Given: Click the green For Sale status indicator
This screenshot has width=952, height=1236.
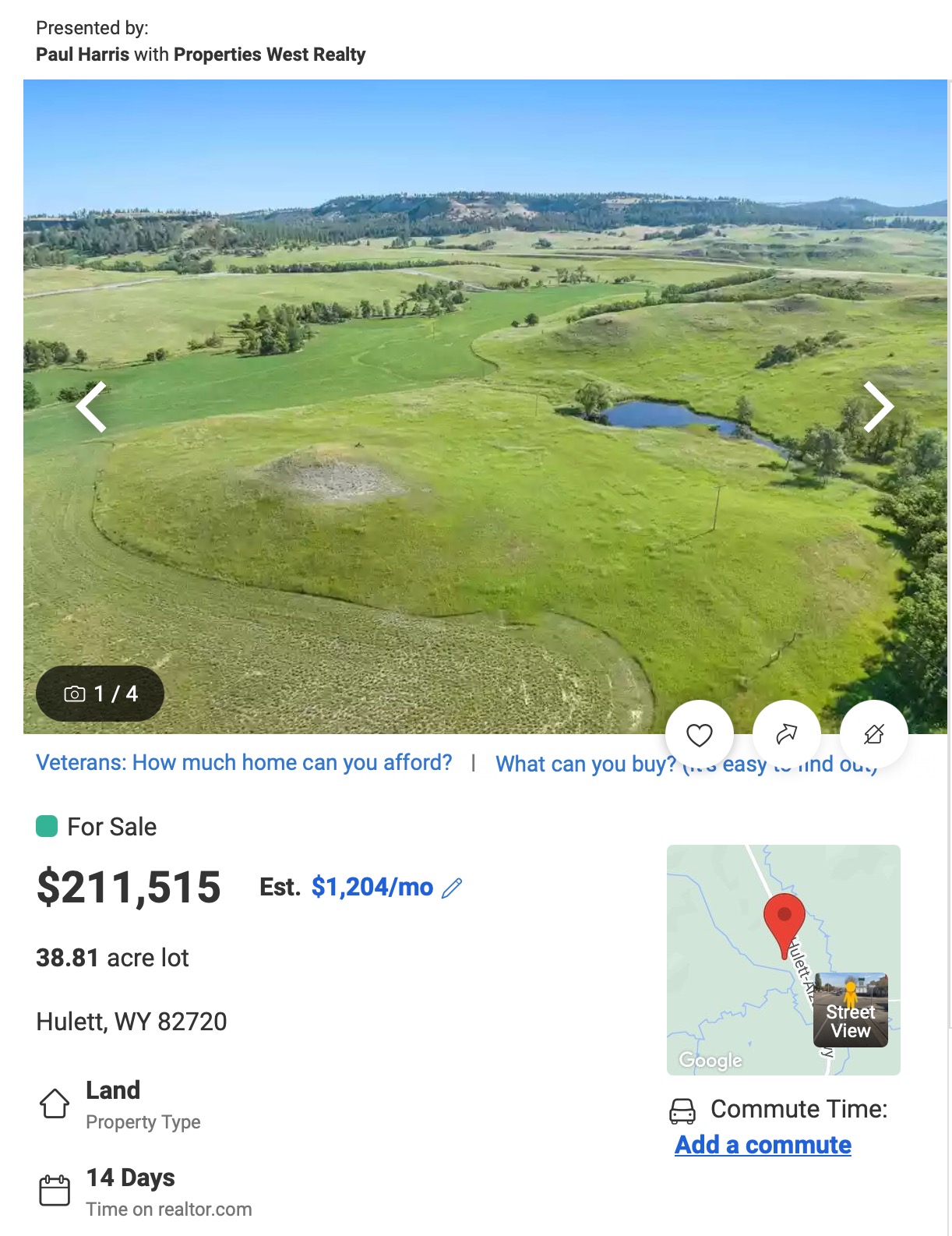Looking at the screenshot, I should coord(48,826).
